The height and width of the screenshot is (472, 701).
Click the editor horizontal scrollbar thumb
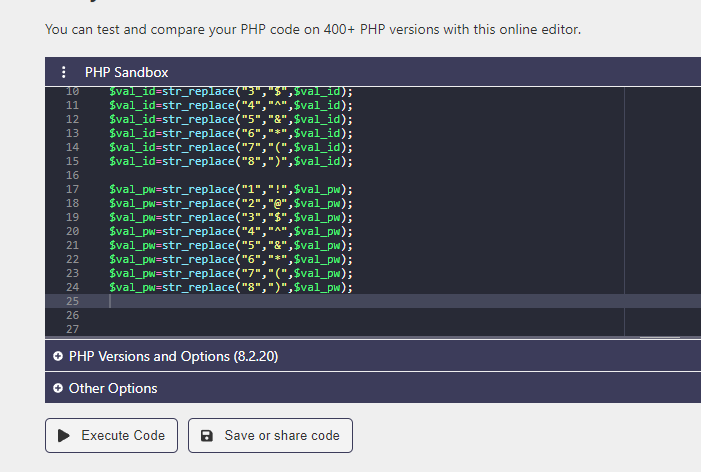pos(660,337)
